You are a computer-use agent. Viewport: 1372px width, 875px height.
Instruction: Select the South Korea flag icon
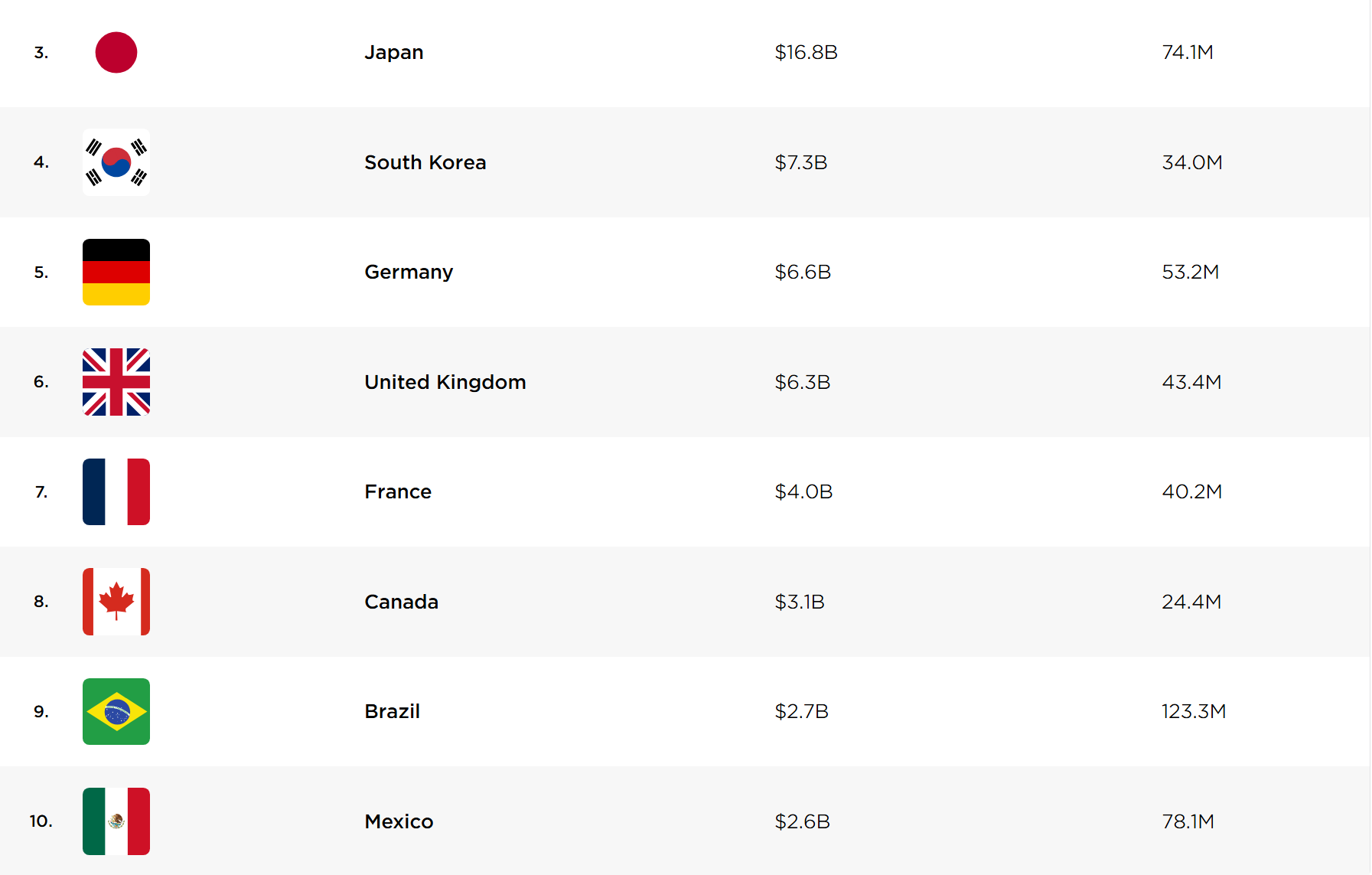pyautogui.click(x=116, y=162)
